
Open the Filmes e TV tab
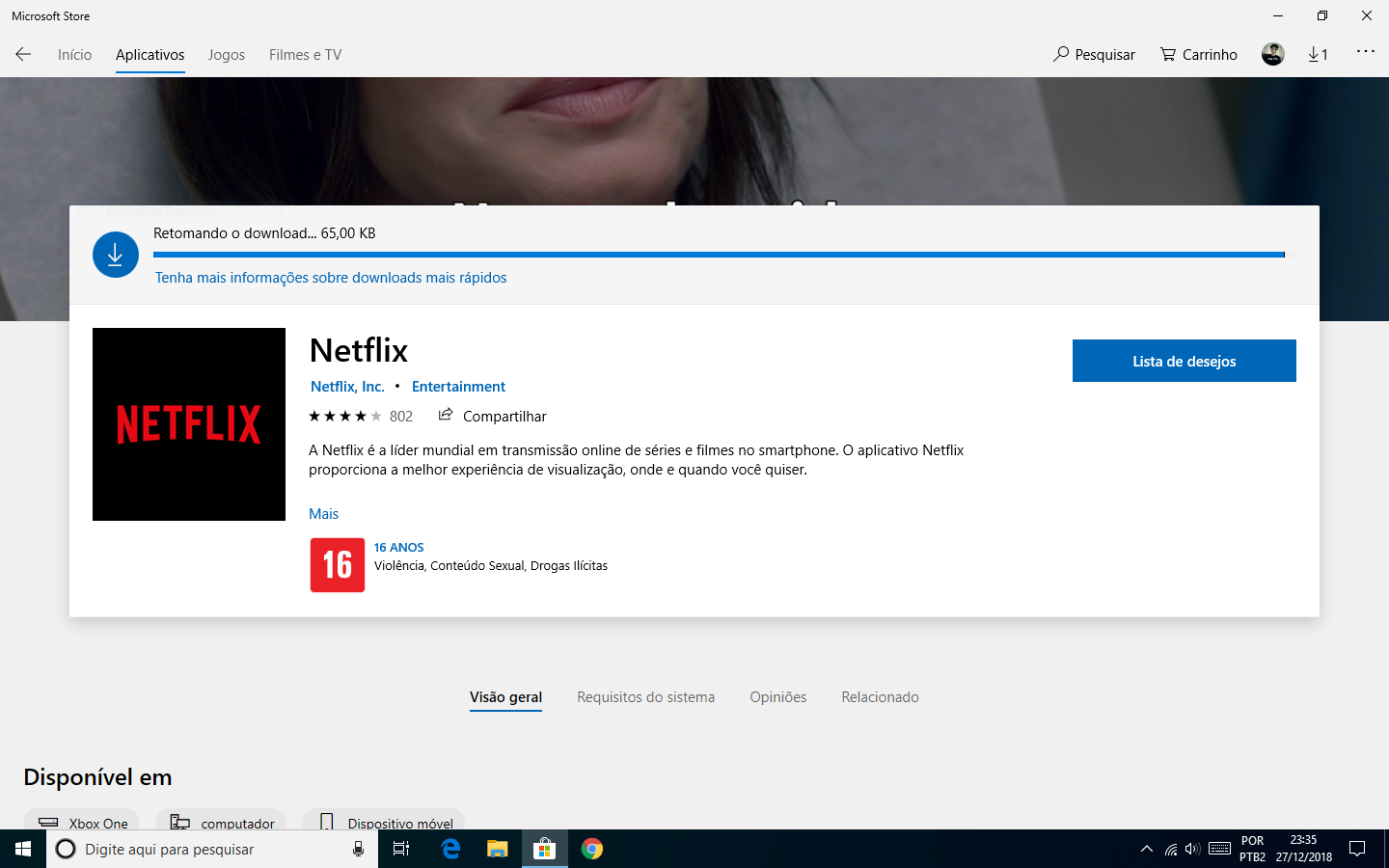[x=305, y=55]
